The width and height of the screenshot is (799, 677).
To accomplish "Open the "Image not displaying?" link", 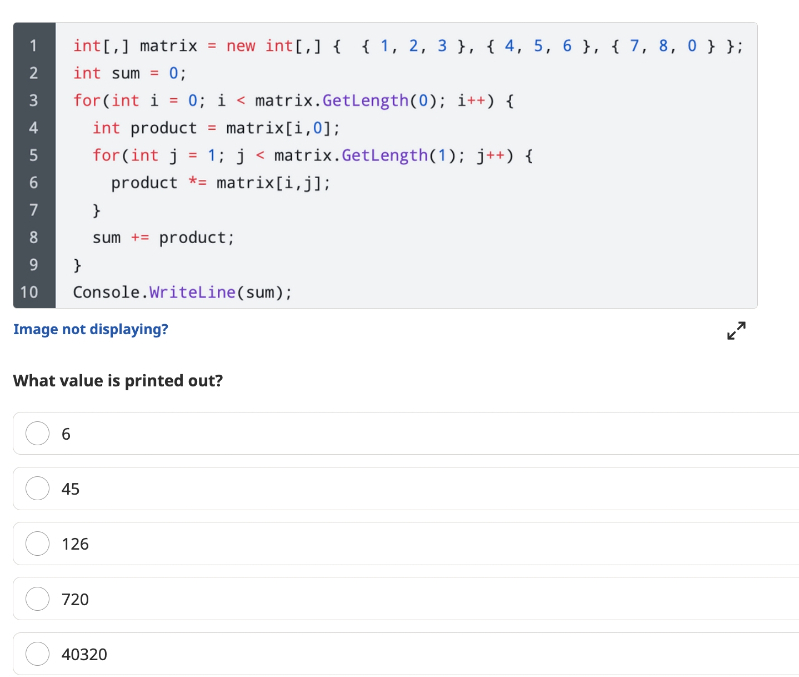I will [x=91, y=329].
